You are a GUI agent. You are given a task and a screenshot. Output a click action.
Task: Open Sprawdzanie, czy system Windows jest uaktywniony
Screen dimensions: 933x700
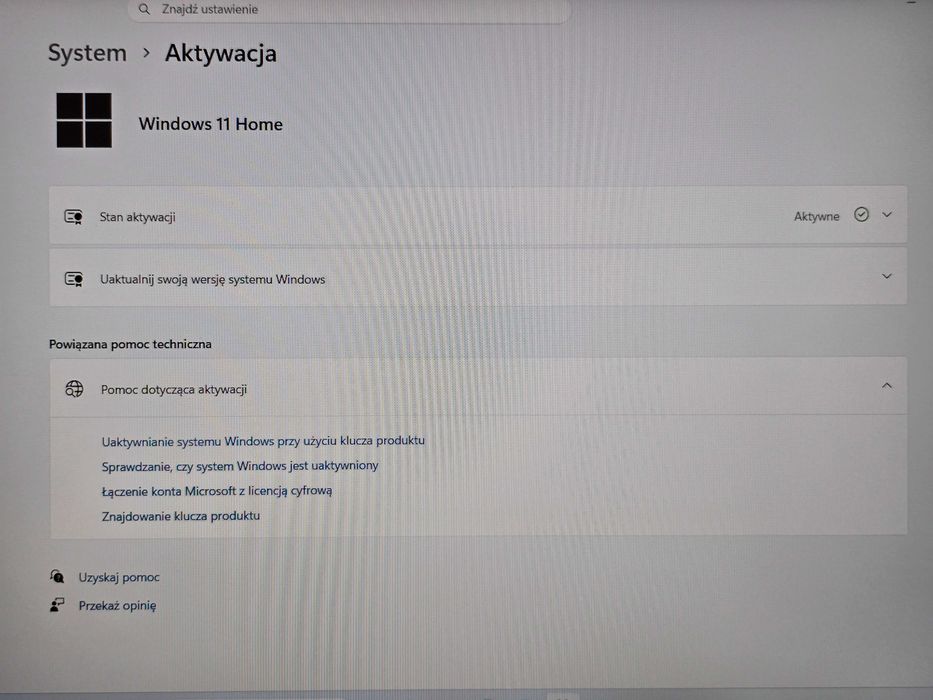240,466
